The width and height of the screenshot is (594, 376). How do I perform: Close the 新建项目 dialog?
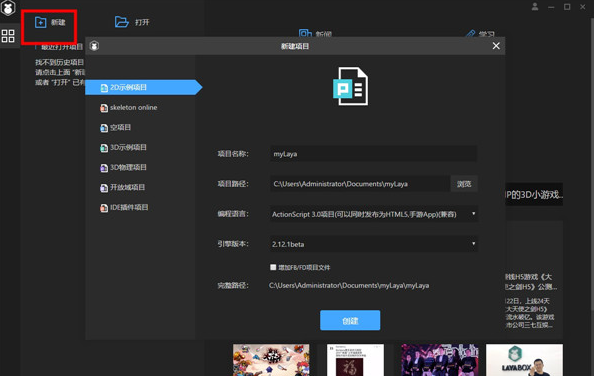point(496,46)
